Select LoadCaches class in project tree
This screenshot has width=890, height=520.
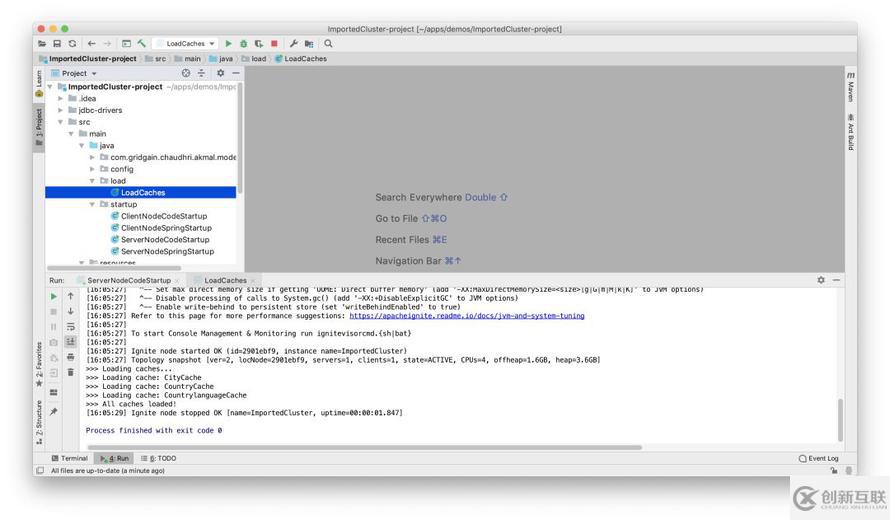point(140,192)
